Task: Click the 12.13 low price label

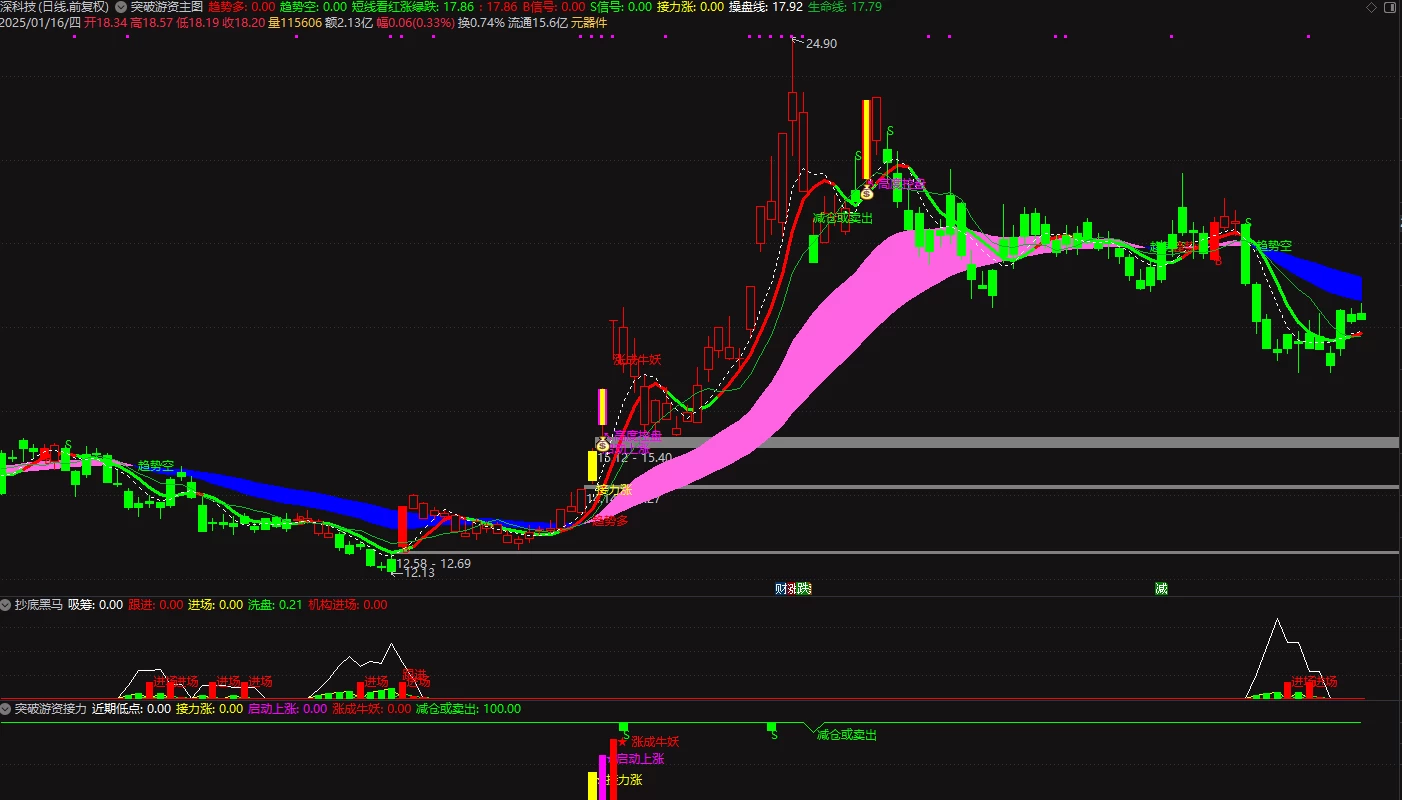Action: pos(419,573)
